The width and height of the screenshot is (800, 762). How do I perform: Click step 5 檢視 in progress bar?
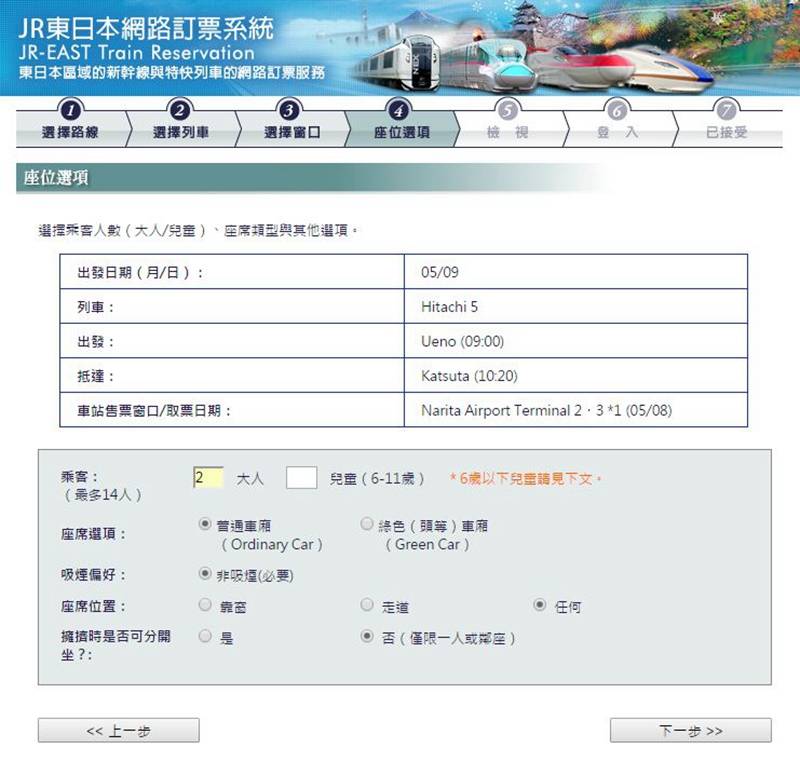point(508,132)
